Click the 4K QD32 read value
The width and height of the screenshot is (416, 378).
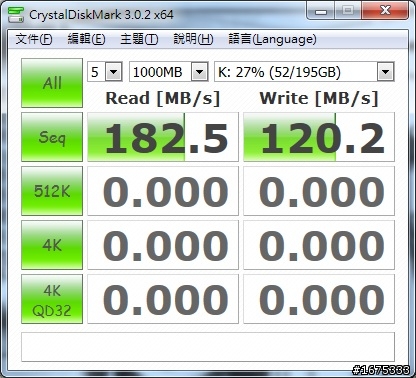point(163,299)
